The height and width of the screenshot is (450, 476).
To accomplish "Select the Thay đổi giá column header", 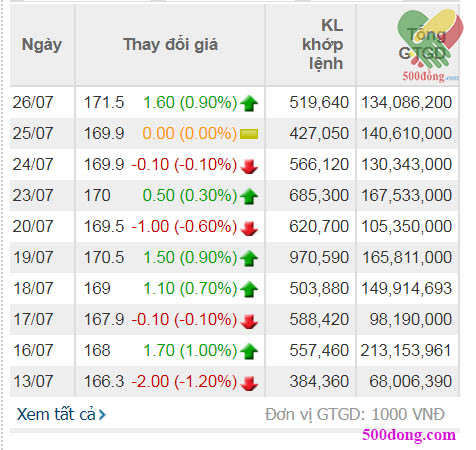I will click(x=170, y=45).
